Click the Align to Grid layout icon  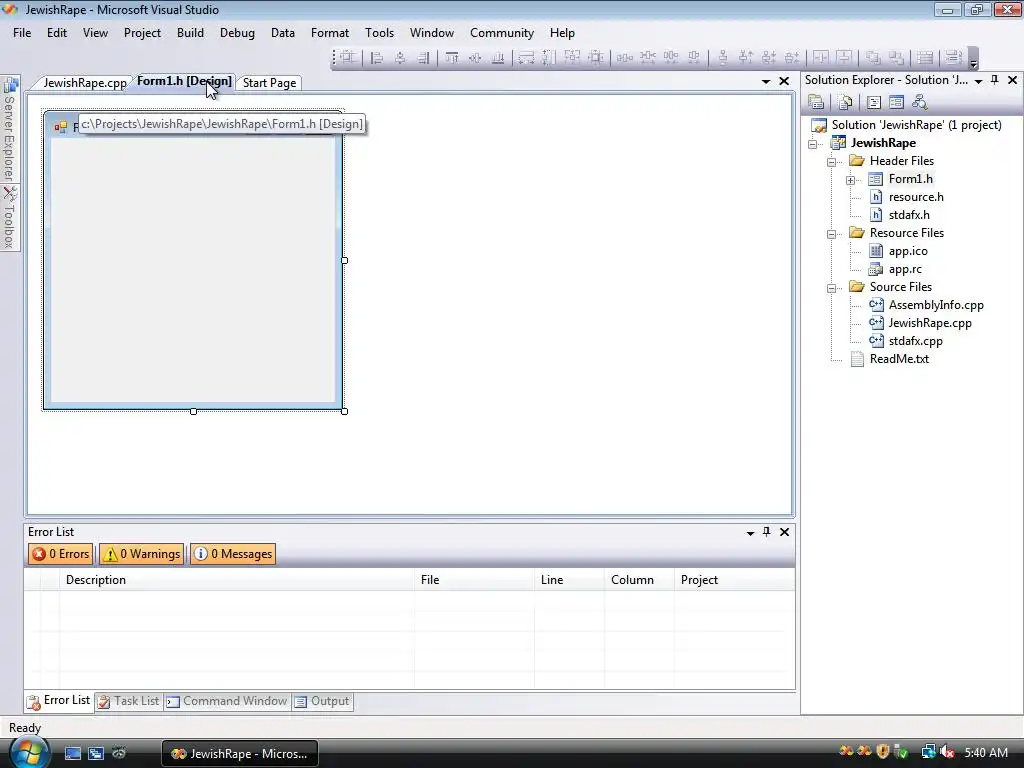[x=347, y=58]
